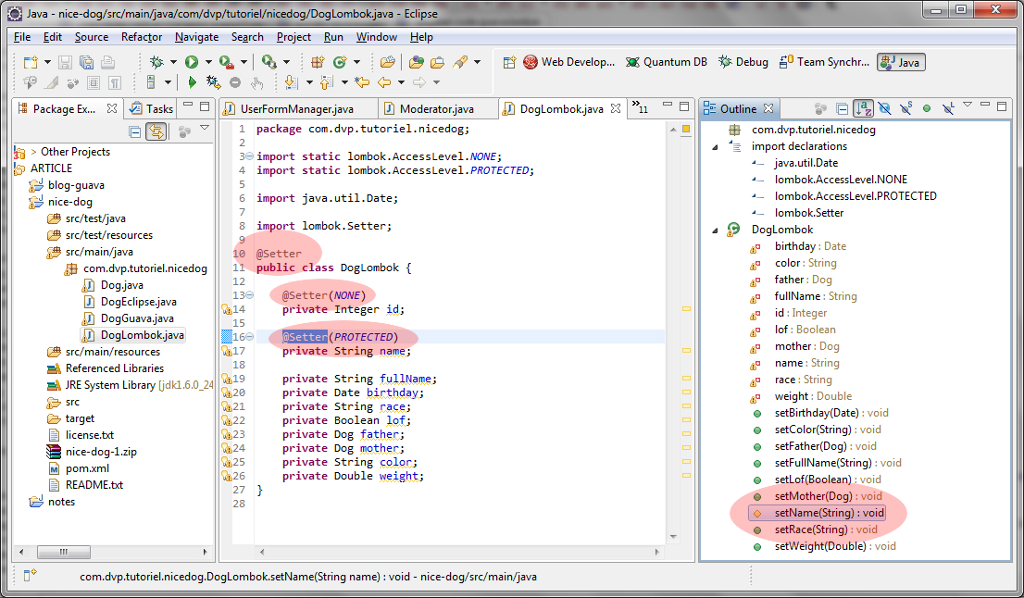This screenshot has height=598, width=1024.
Task: Click Collapse All icon in Outline view
Action: click(x=843, y=108)
